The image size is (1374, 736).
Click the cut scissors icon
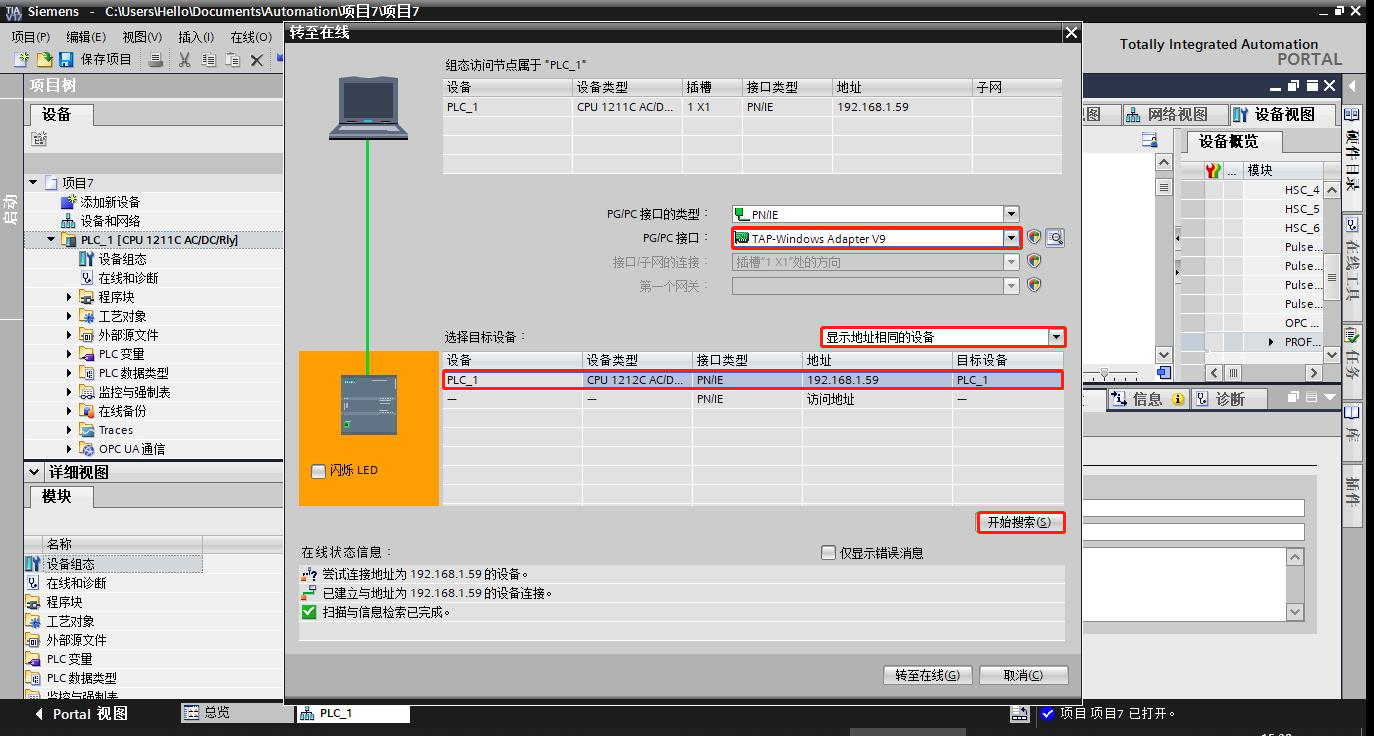pyautogui.click(x=184, y=60)
